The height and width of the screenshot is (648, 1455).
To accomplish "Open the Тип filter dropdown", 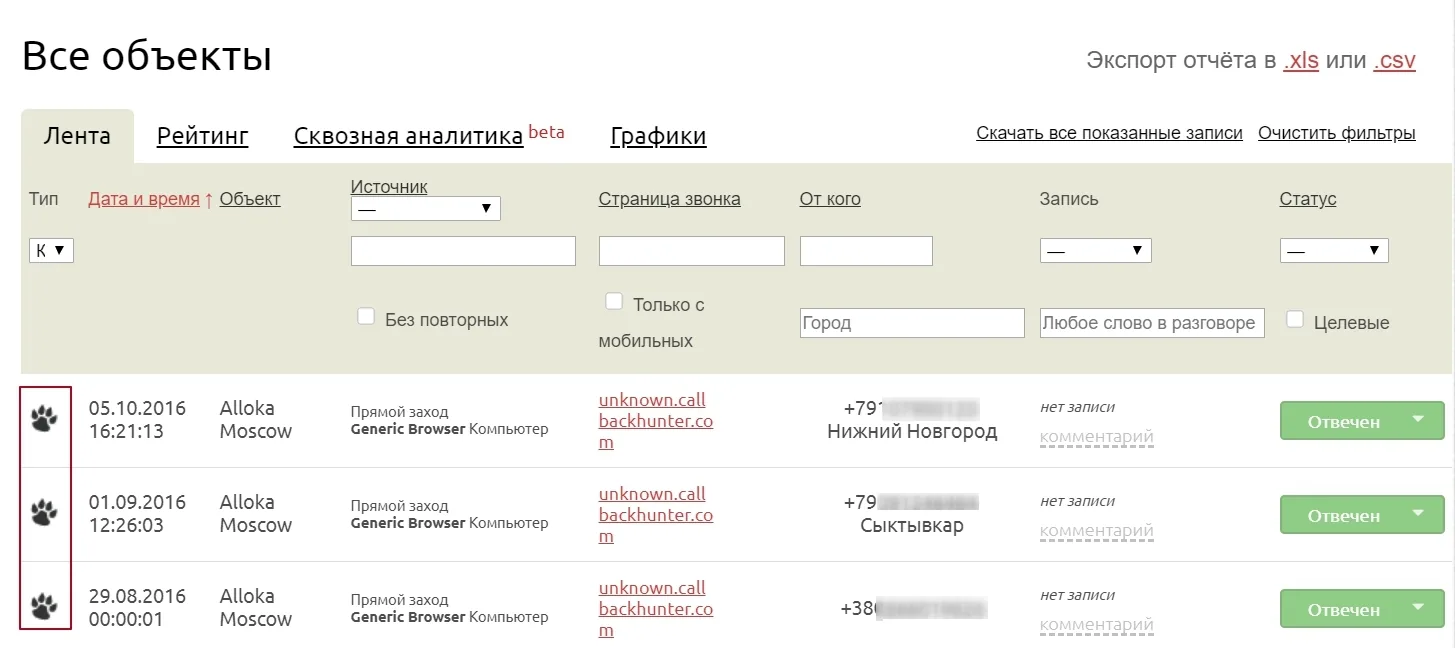I will click(51, 251).
